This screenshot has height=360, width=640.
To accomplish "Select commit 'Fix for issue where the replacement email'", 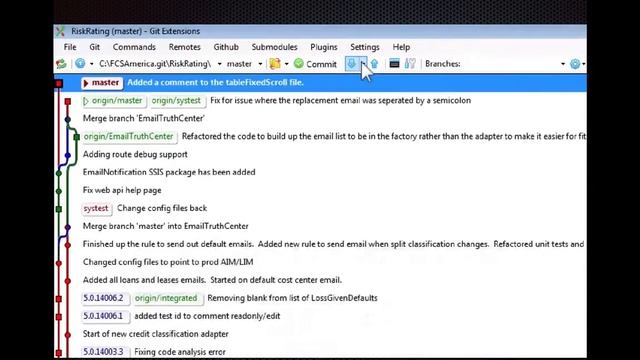I will tap(340, 100).
